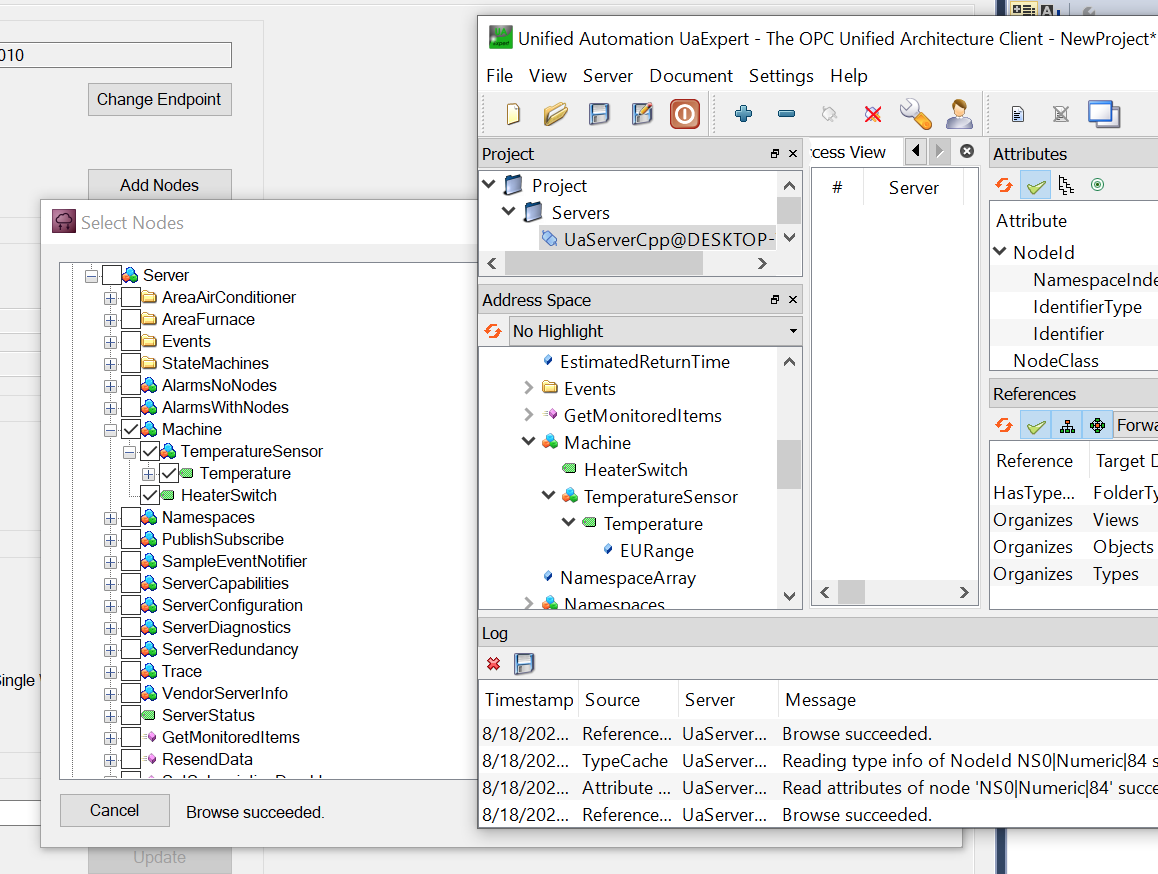This screenshot has width=1158, height=874.
Task: Clear the Log with red X icon
Action: (x=493, y=664)
